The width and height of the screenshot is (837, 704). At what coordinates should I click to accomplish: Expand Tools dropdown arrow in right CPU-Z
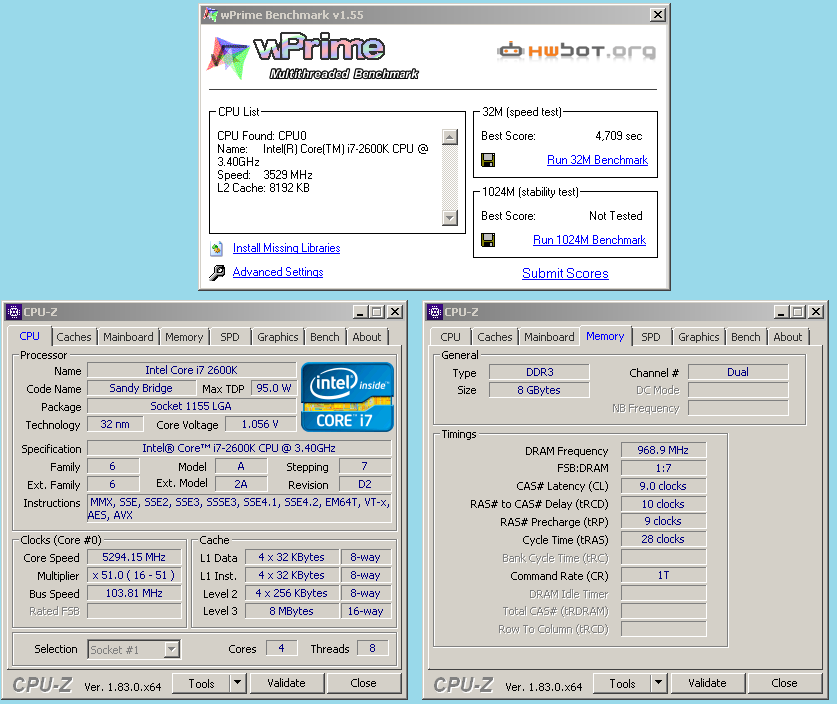[659, 683]
